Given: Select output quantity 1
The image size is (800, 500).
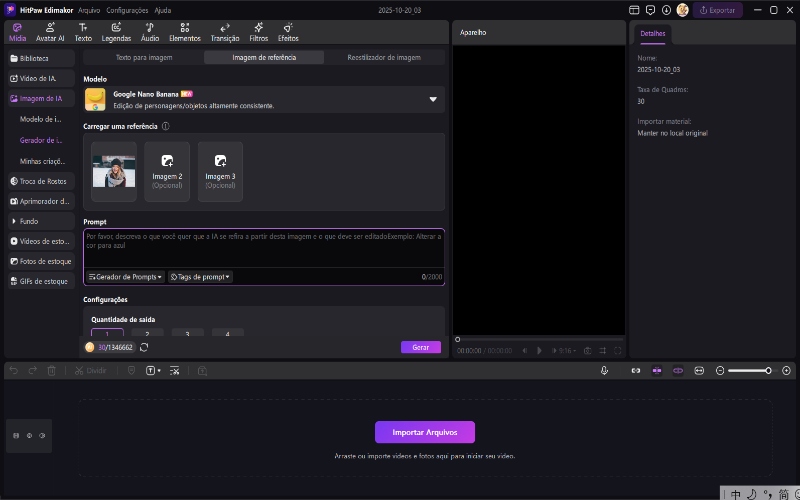Looking at the screenshot, I should [x=107, y=334].
